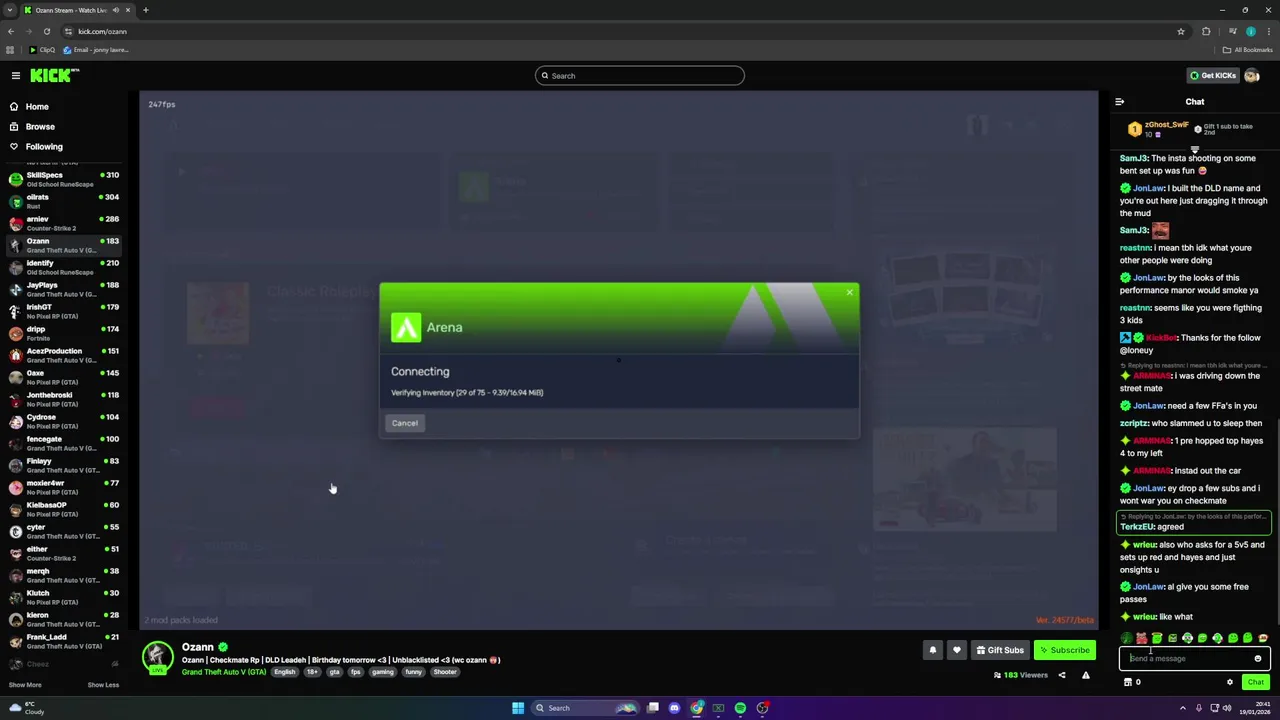Open the channel shop points icon
The height and width of the screenshot is (720, 1280).
click(x=1128, y=682)
